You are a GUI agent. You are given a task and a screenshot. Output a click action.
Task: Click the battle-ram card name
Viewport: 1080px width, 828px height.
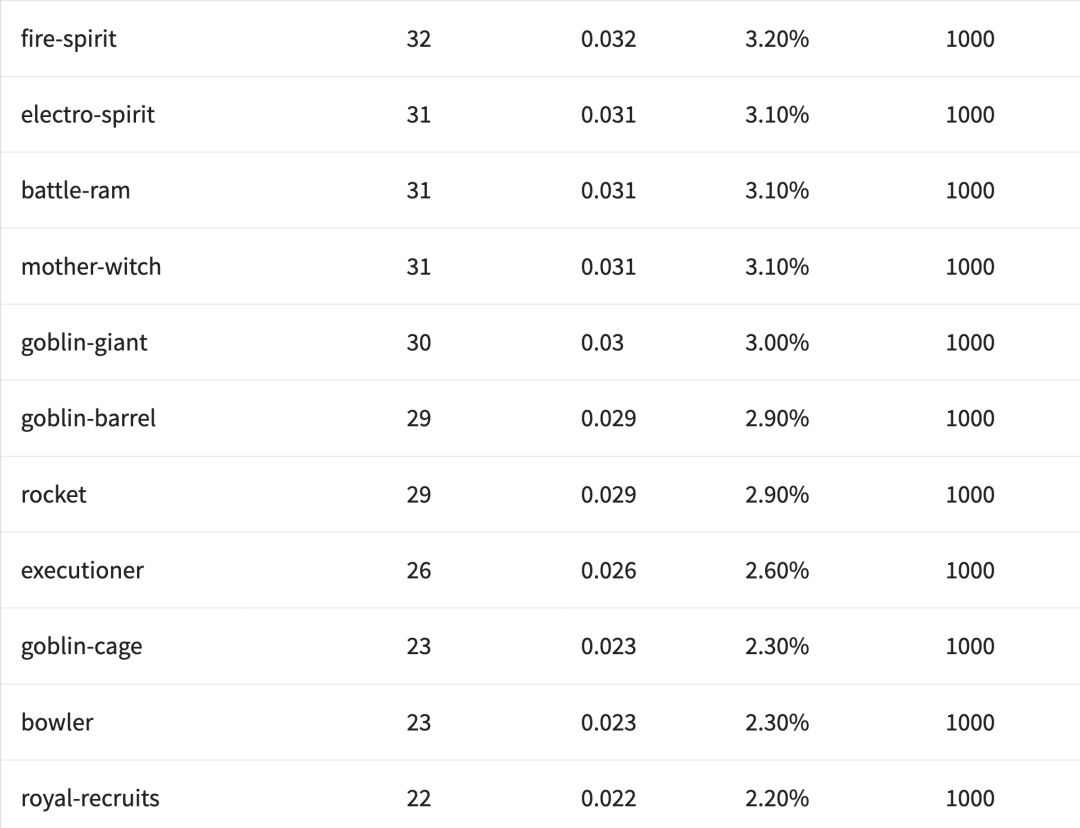[x=76, y=191]
